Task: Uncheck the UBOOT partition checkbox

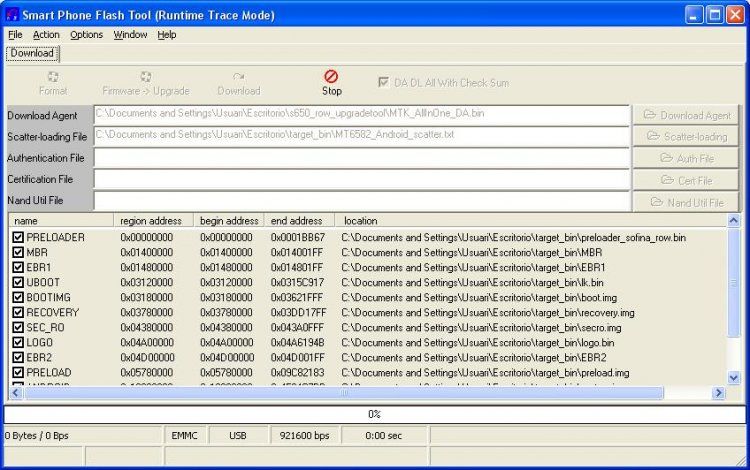Action: 18,282
